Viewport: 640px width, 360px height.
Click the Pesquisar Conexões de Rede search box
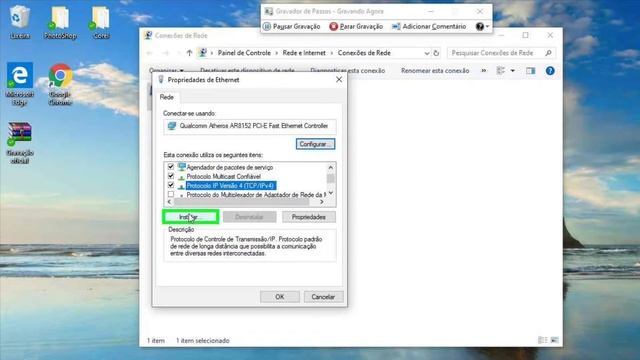pyautogui.click(x=501, y=53)
